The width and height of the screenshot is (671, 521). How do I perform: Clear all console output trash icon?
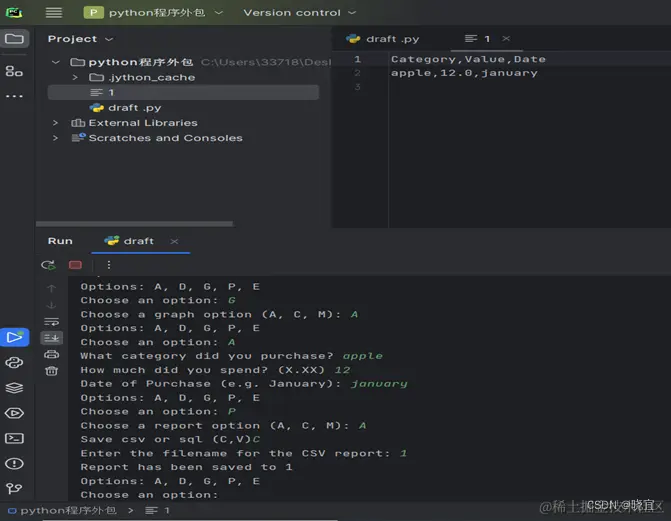(x=51, y=371)
